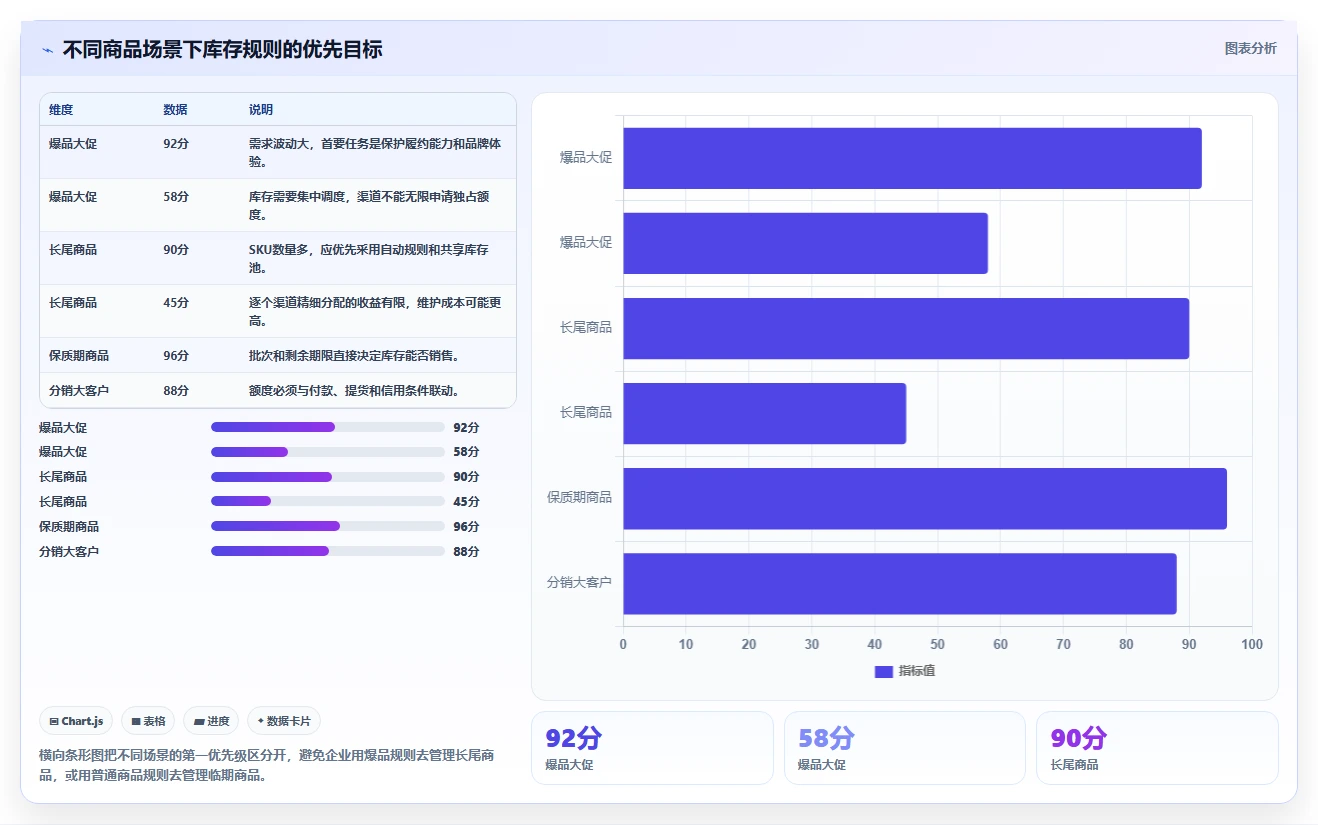Open the 92分 data card
Image resolution: width=1318 pixels, height=825 pixels.
(652, 748)
